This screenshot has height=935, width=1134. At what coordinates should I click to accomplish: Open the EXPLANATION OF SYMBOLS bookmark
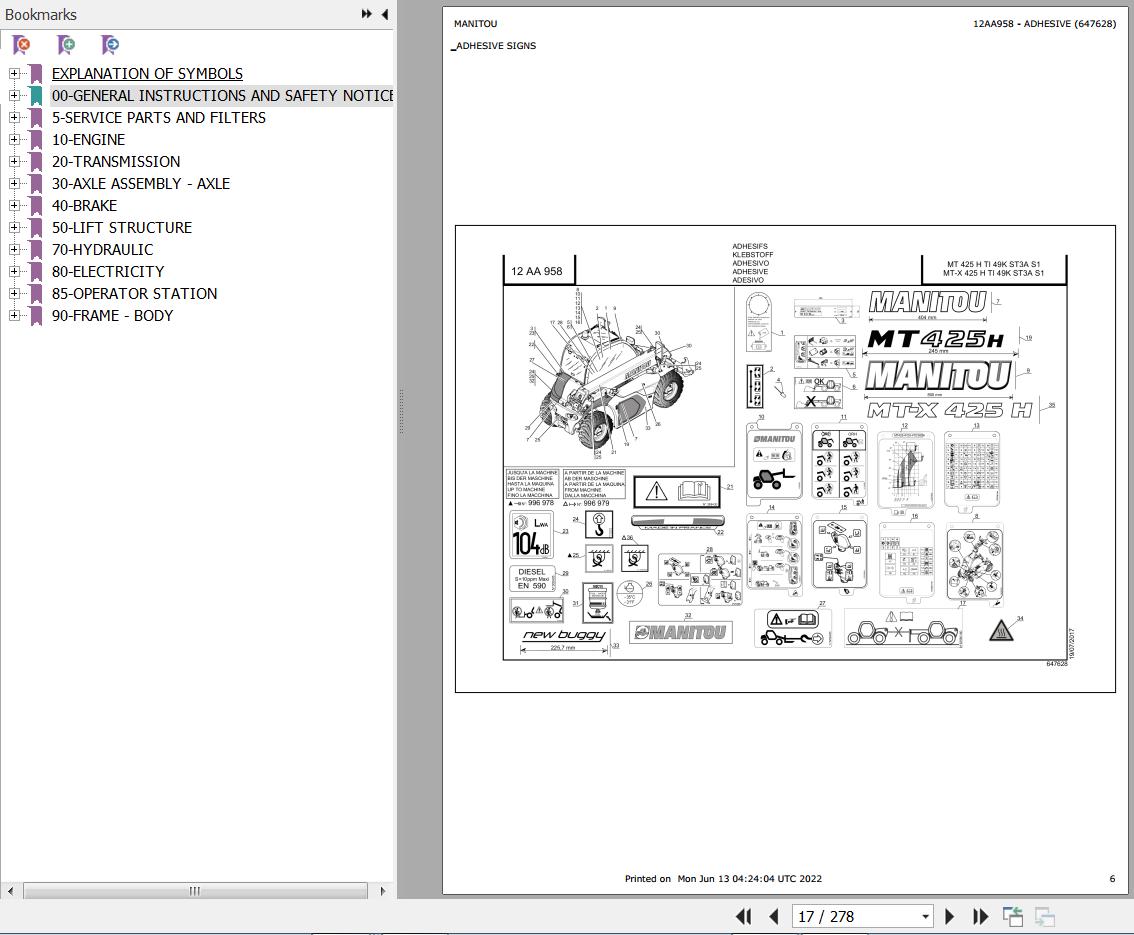pos(148,74)
